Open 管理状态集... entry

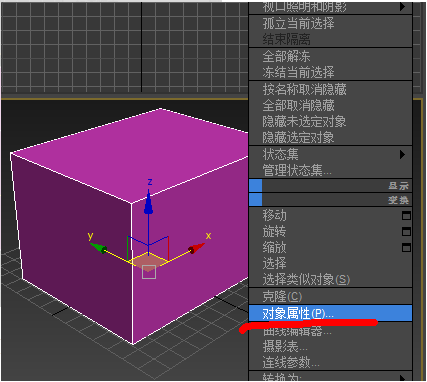point(330,171)
